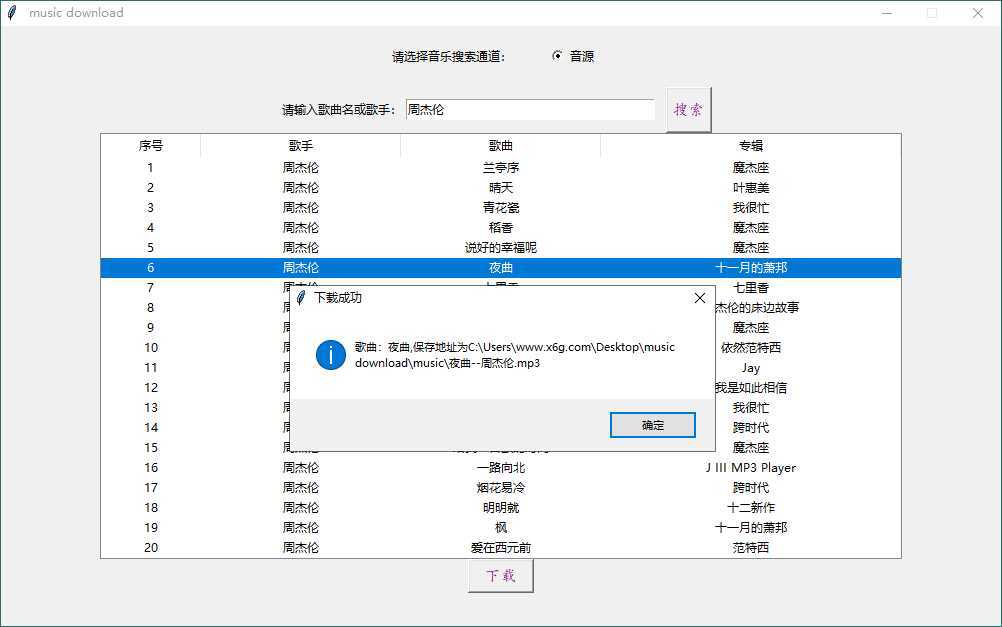Select the 晴天 song row
The width and height of the screenshot is (1002, 627).
coord(500,187)
